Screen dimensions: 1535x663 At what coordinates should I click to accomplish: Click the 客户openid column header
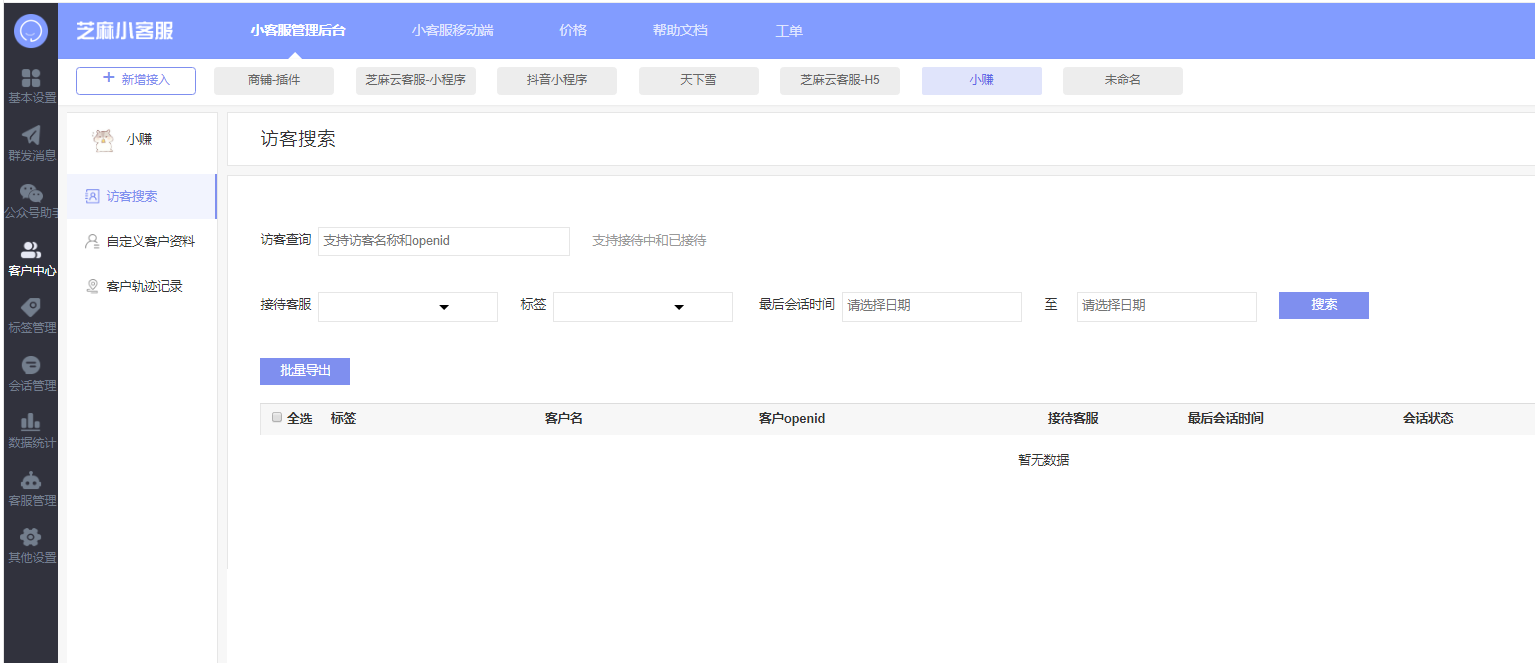[792, 419]
